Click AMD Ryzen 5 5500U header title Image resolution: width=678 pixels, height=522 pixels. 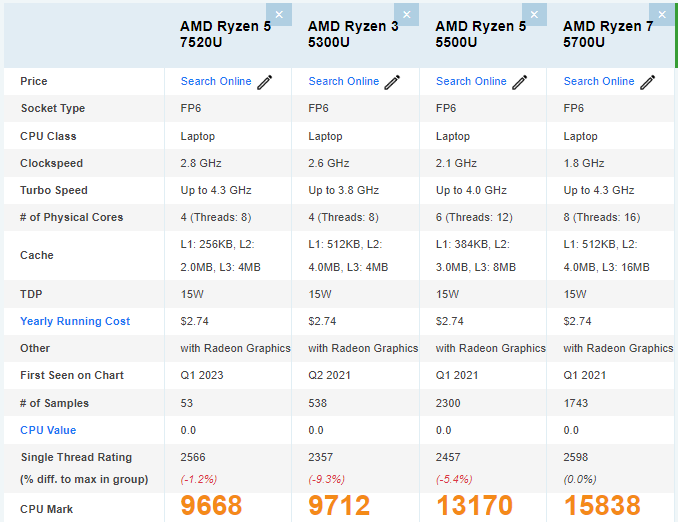pos(480,34)
